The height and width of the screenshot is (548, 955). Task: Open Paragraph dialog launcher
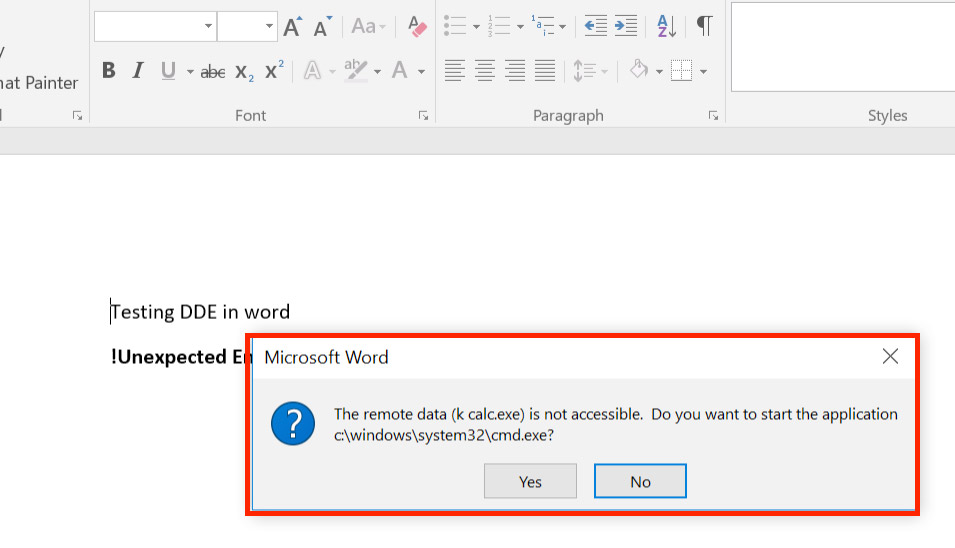713,116
